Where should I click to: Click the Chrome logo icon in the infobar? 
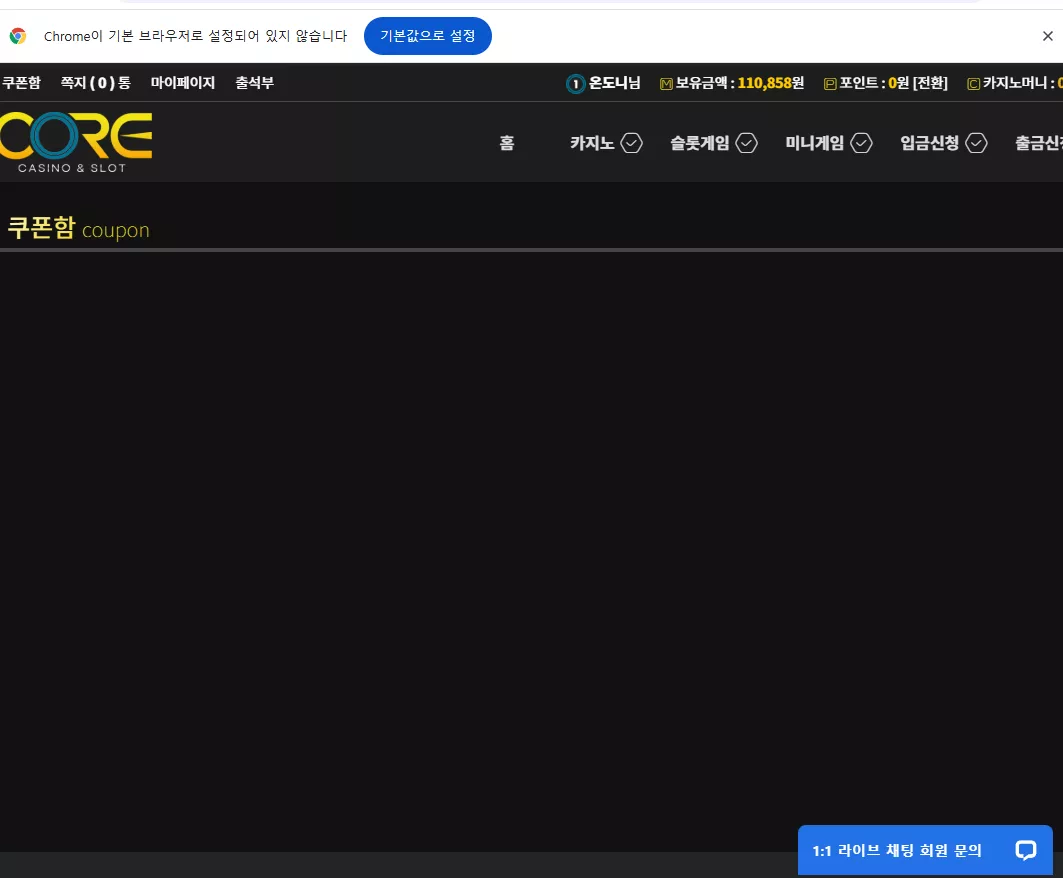(18, 36)
